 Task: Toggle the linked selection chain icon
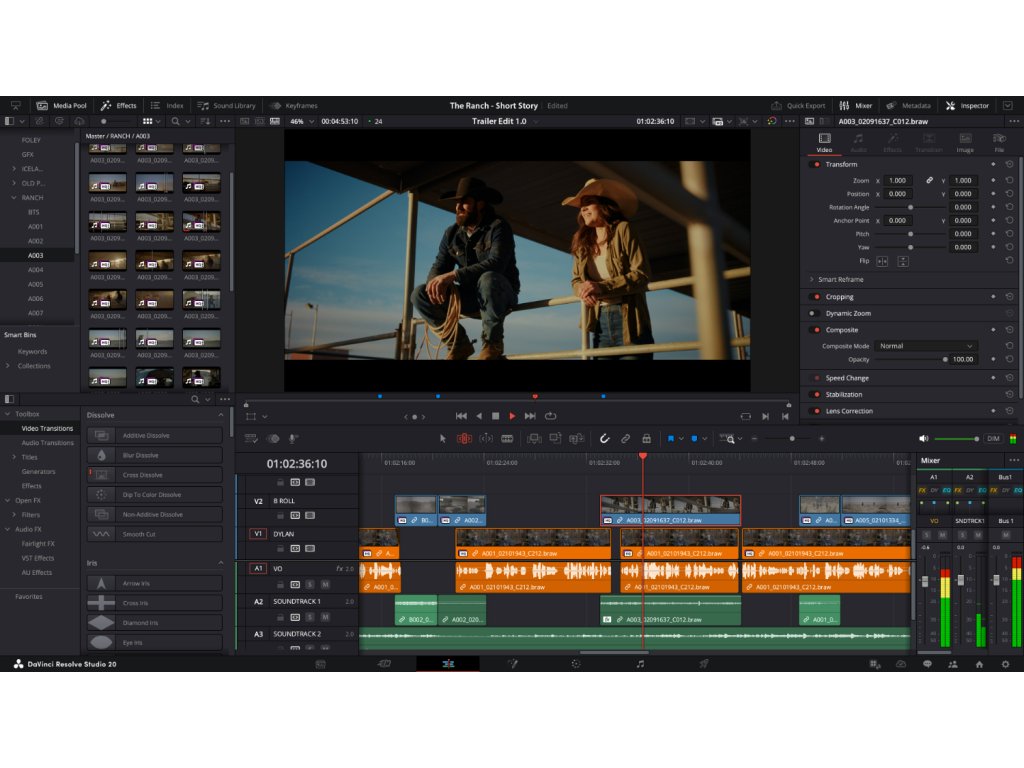tap(625, 438)
